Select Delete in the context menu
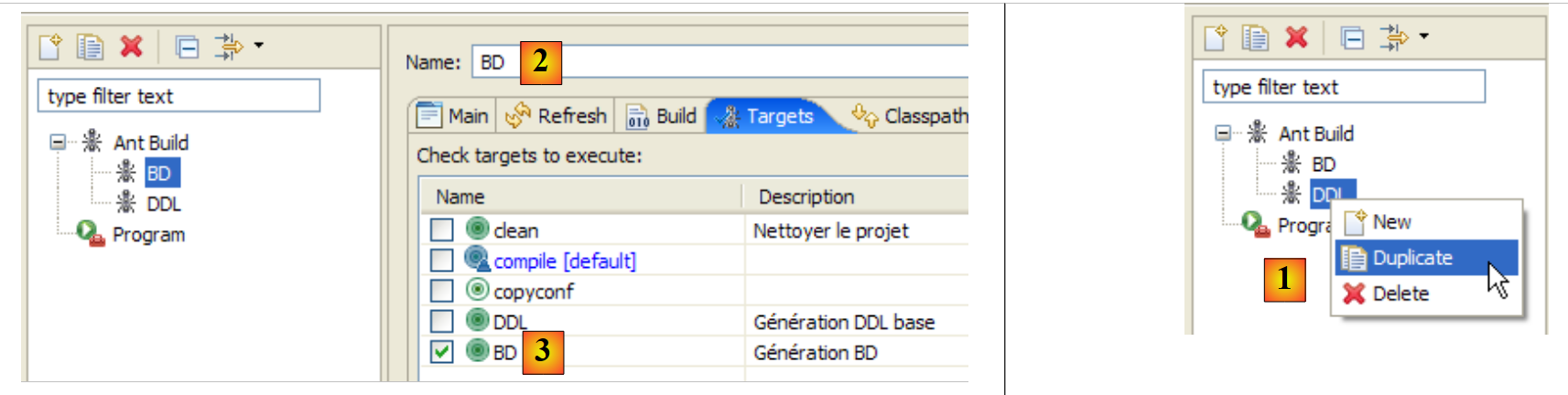 pyautogui.click(x=1400, y=294)
